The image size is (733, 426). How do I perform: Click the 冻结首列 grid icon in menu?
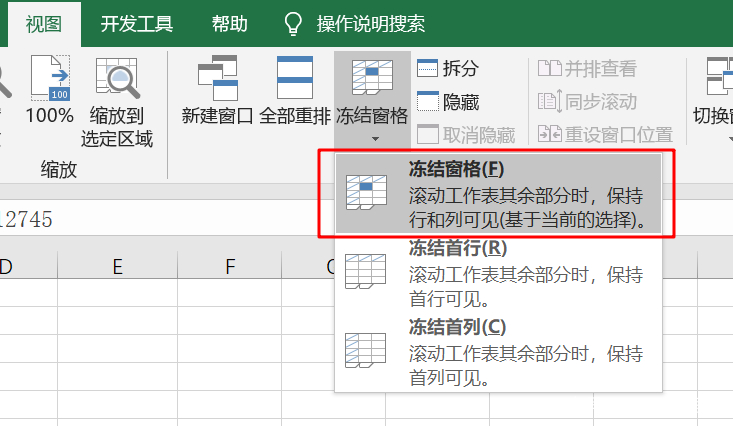[x=366, y=350]
